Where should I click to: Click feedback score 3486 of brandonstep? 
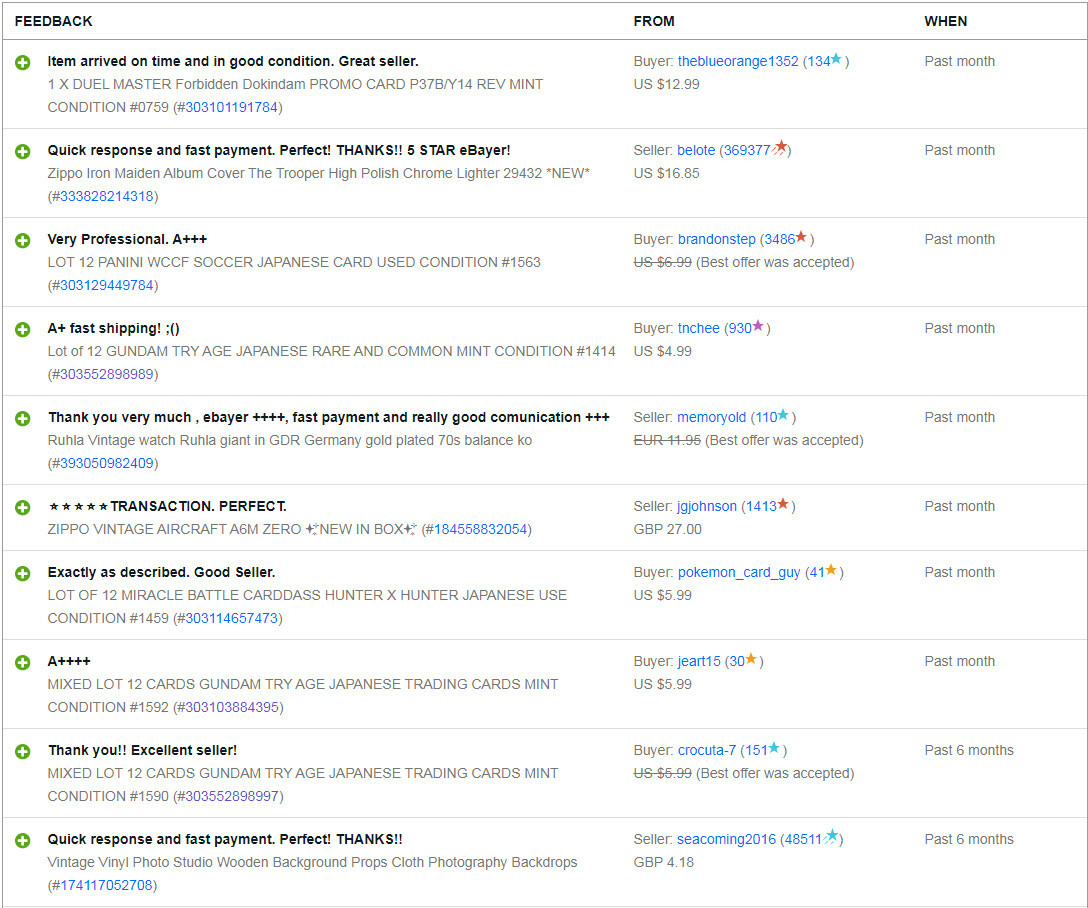(x=779, y=239)
